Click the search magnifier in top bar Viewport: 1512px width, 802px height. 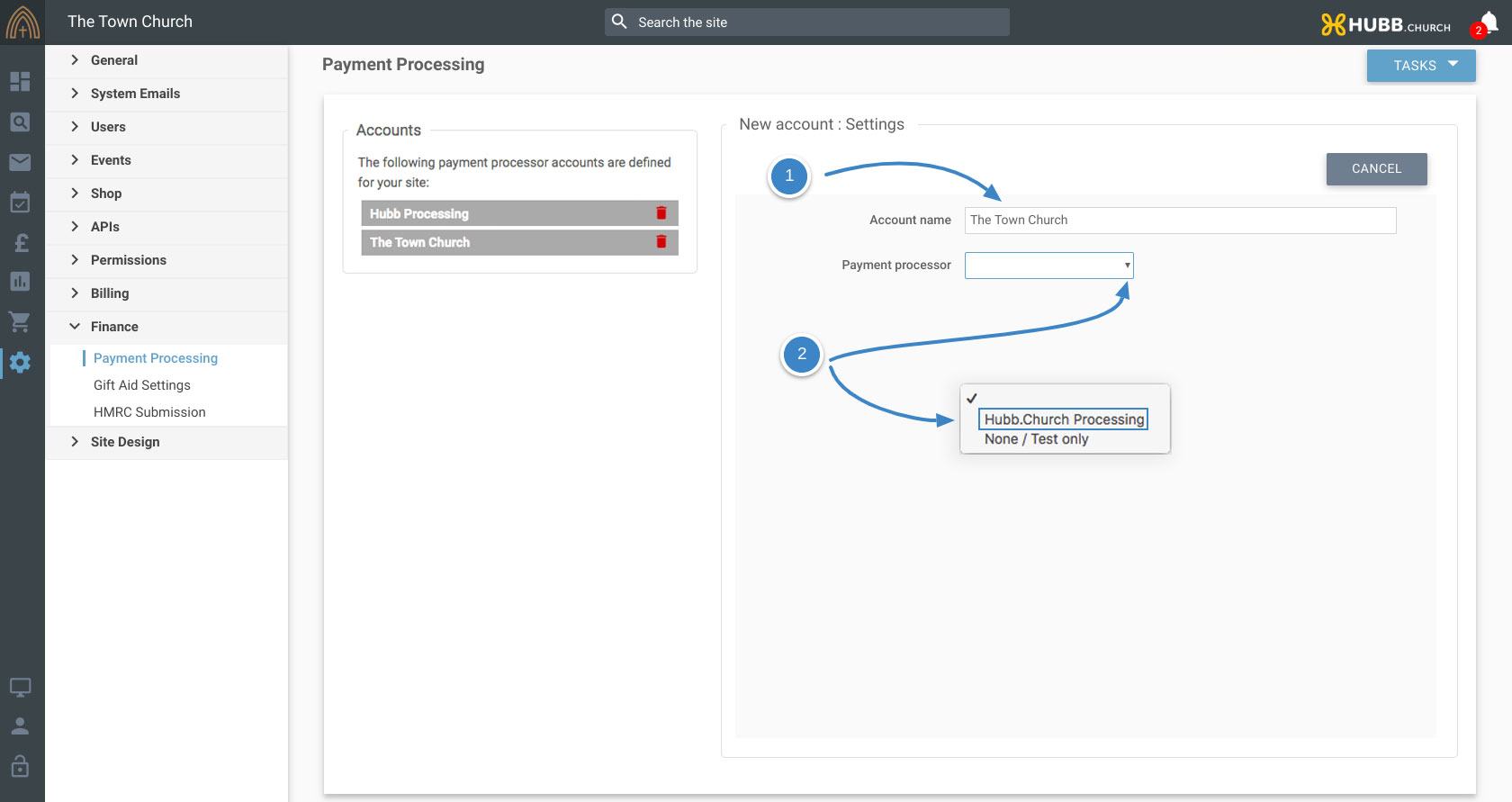619,22
